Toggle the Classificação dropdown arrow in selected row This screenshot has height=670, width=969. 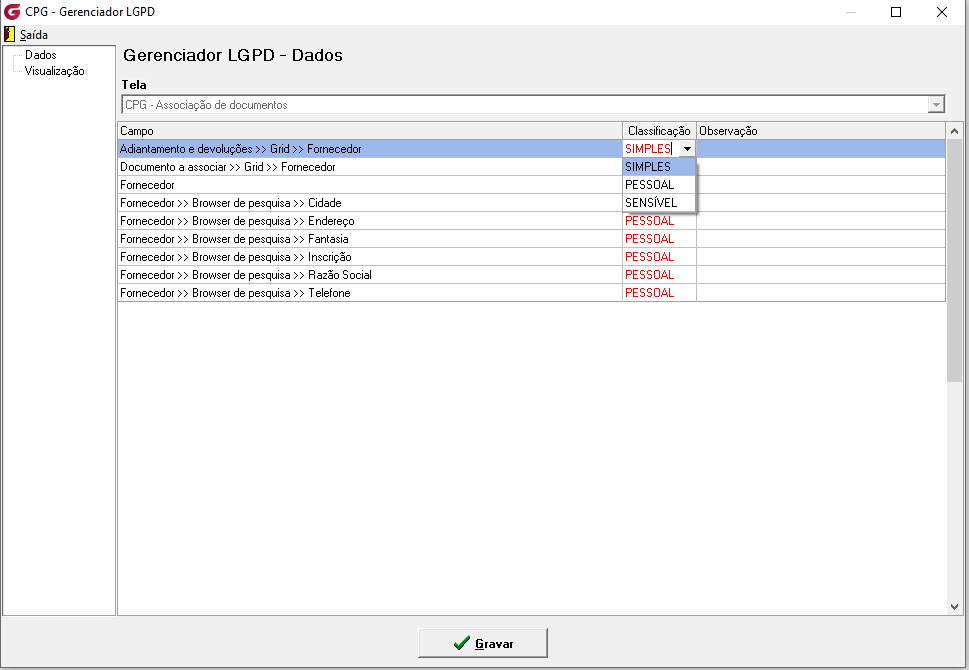click(687, 149)
